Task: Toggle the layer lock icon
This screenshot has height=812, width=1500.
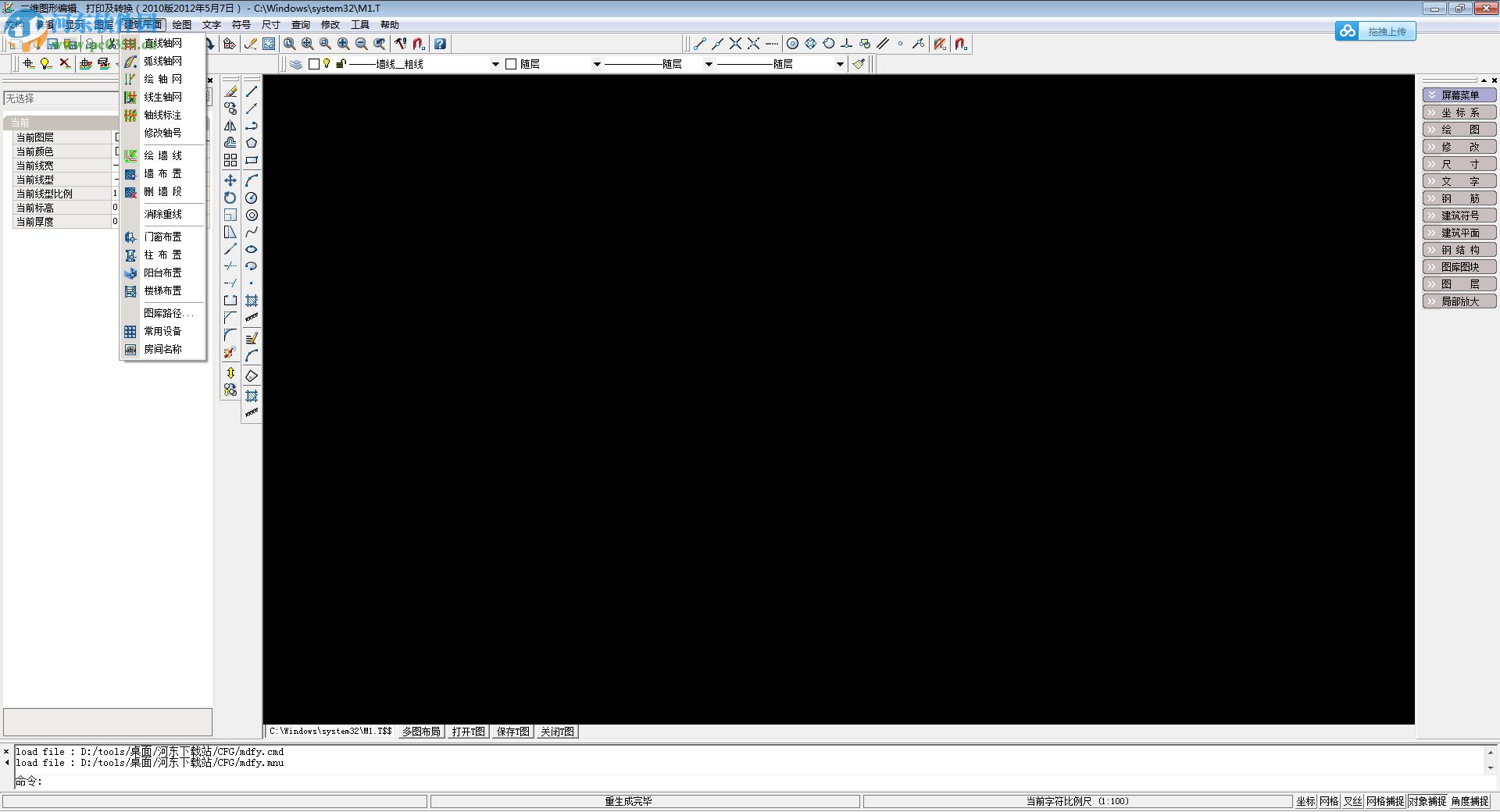Action: (341, 64)
